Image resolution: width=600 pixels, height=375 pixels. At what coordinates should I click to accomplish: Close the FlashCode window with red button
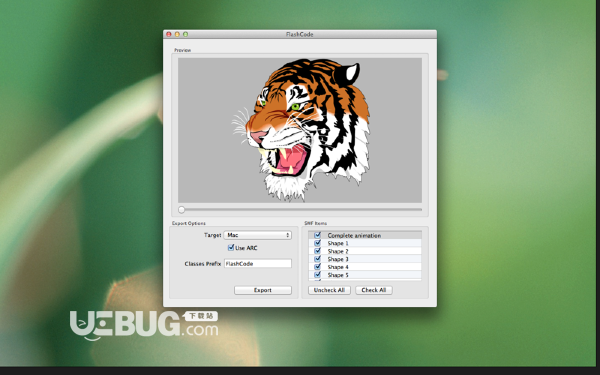click(169, 34)
